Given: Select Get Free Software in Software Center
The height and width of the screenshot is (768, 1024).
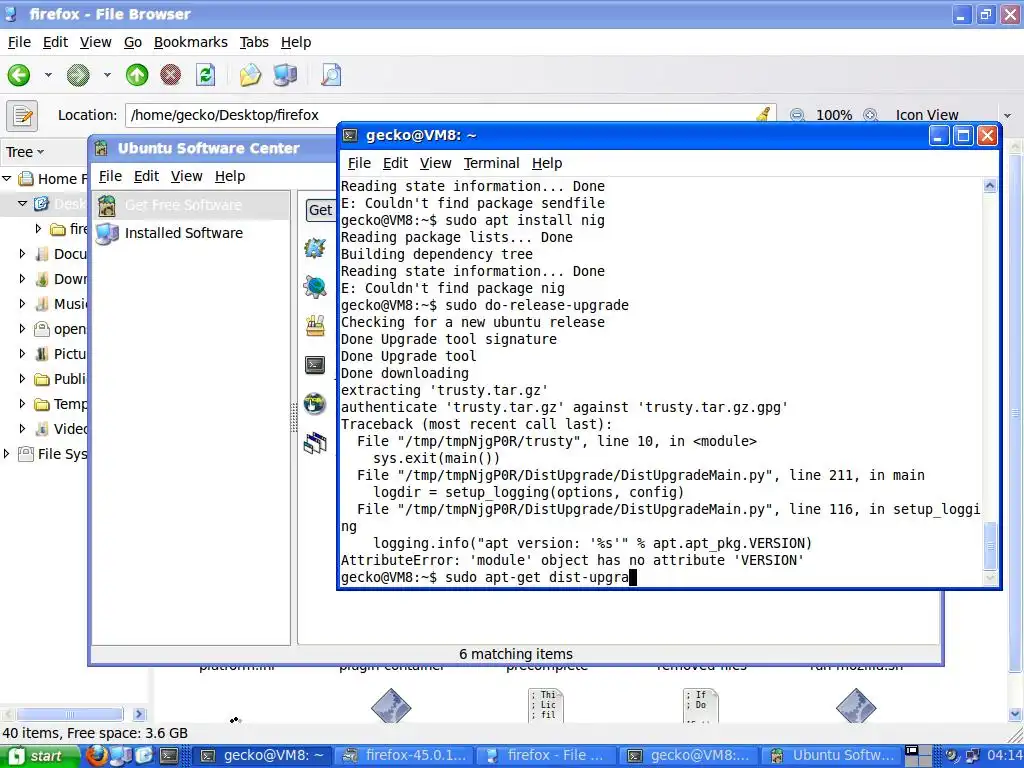Looking at the screenshot, I should (190, 205).
